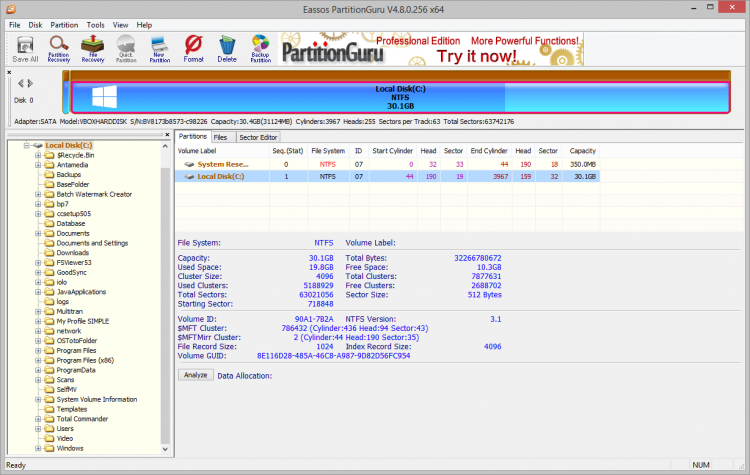Click the Database folder icon
Viewport: 750px width, 475px height.
click(49, 223)
